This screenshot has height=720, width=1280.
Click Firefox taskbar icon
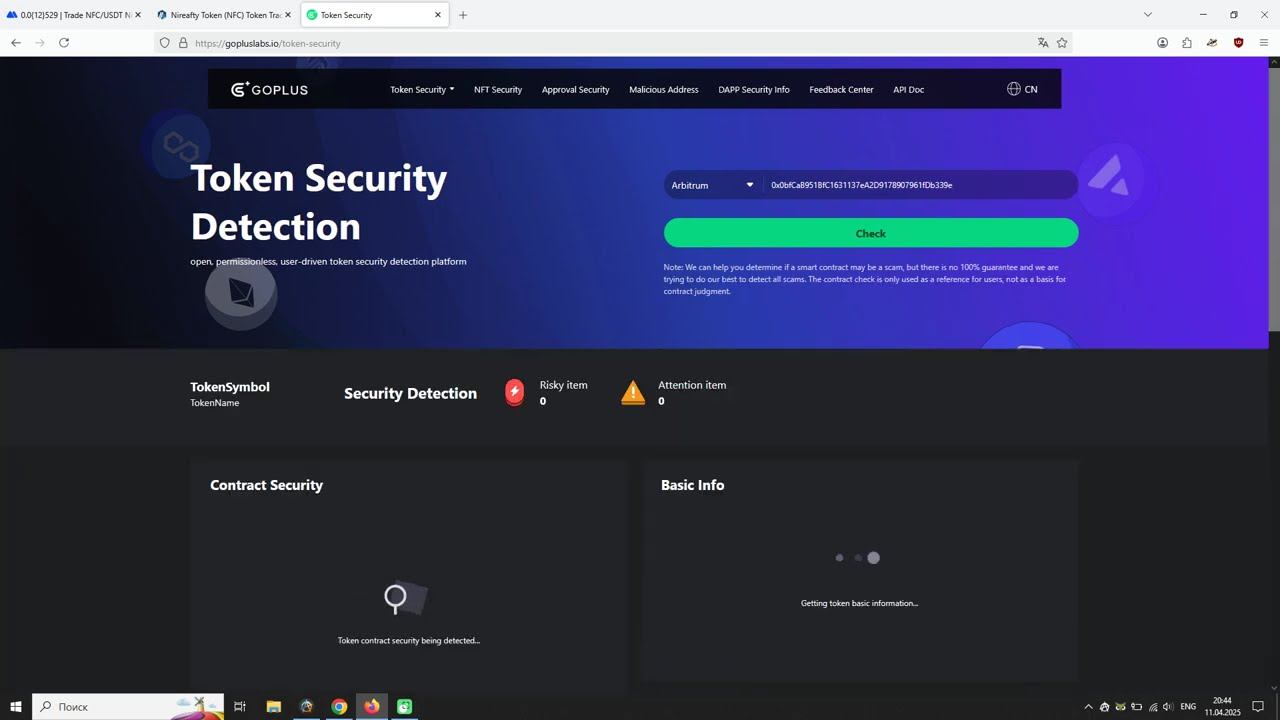[372, 707]
